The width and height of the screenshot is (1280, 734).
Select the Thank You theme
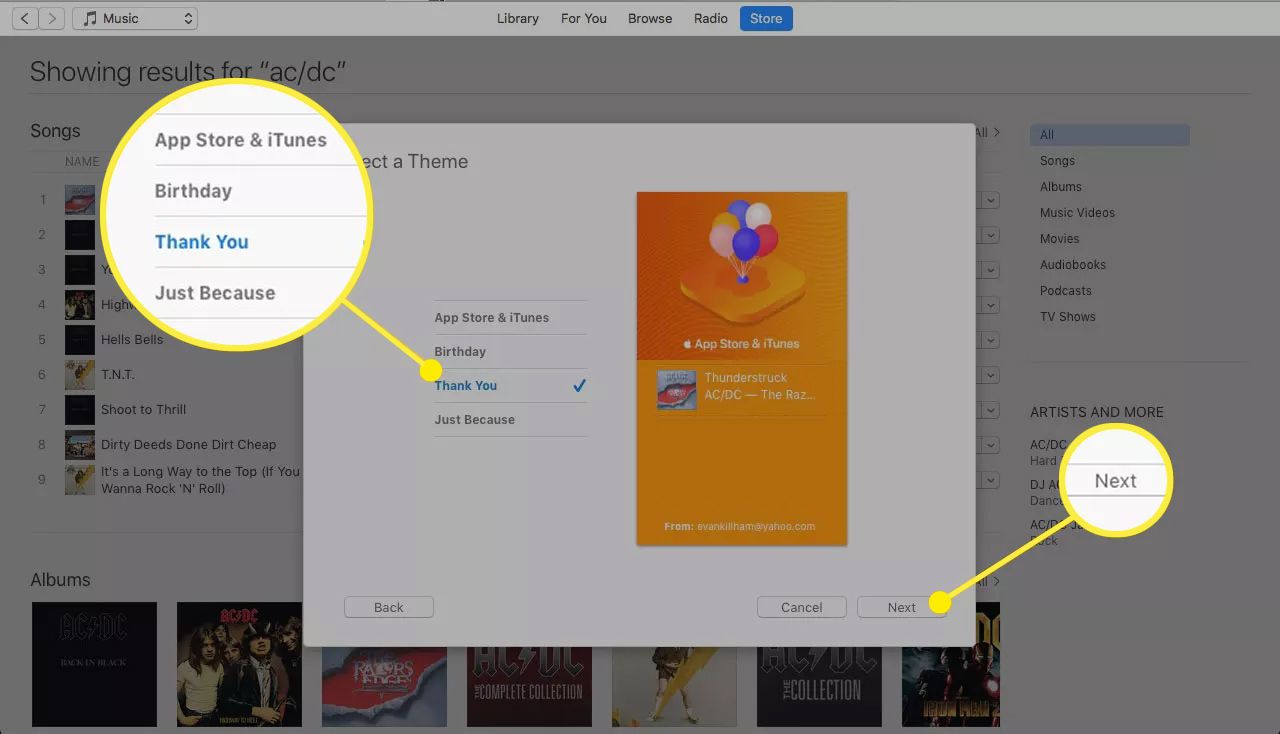click(511, 386)
